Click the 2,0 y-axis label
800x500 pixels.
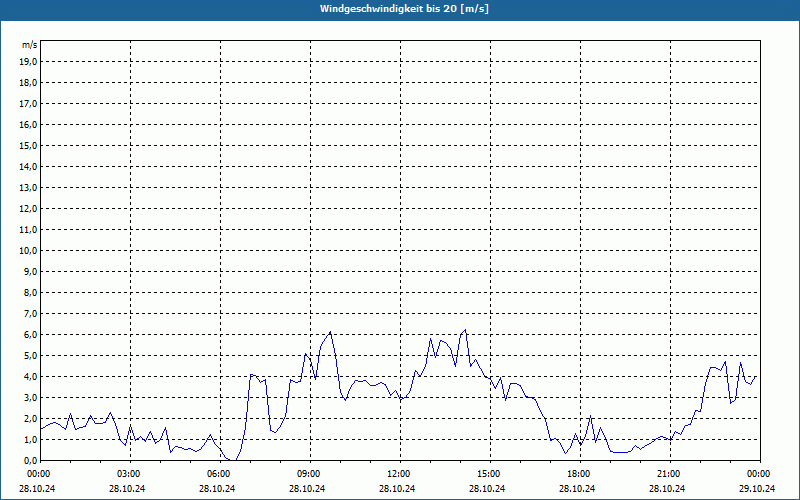point(30,418)
